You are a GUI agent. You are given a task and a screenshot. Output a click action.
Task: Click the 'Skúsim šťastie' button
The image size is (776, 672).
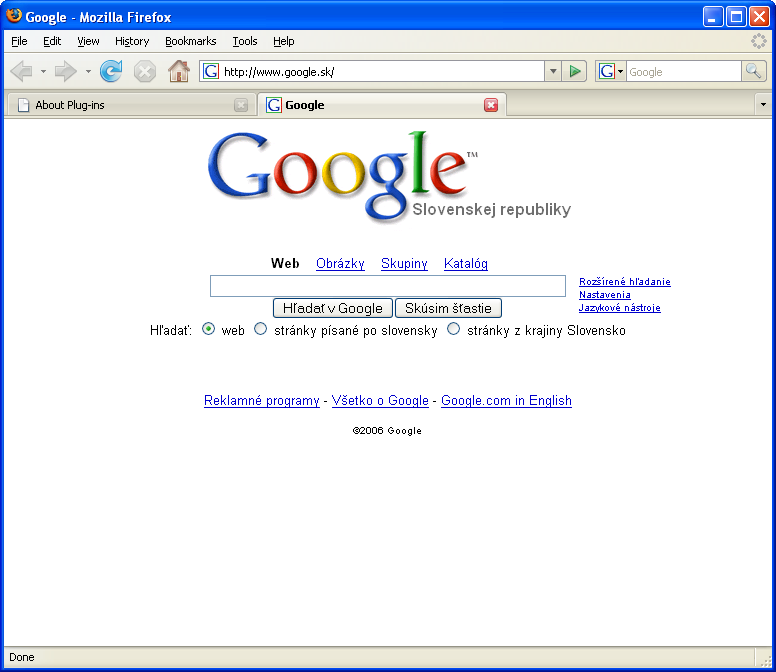448,308
